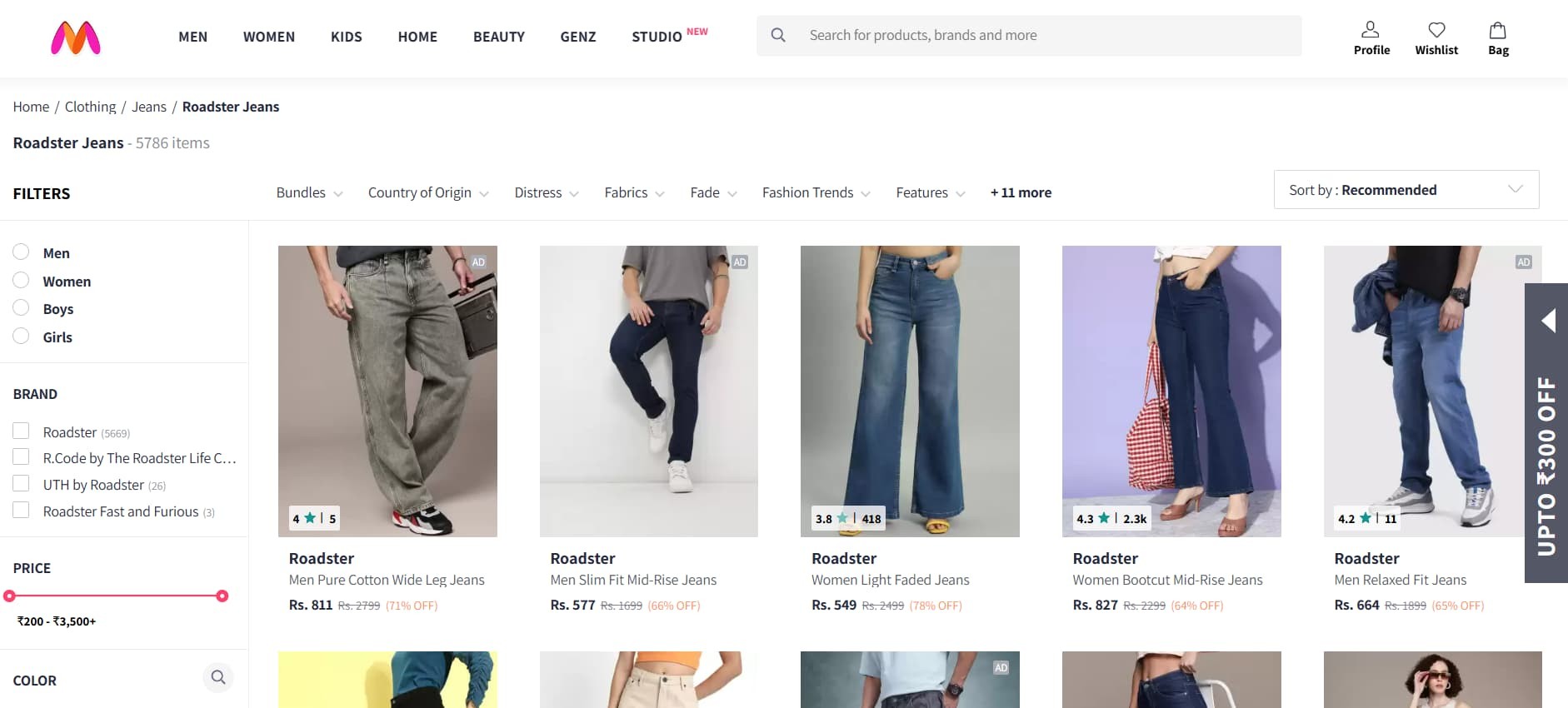Go to Jeans breadcrumb link
Screen dimensions: 1568x708
coord(149,107)
